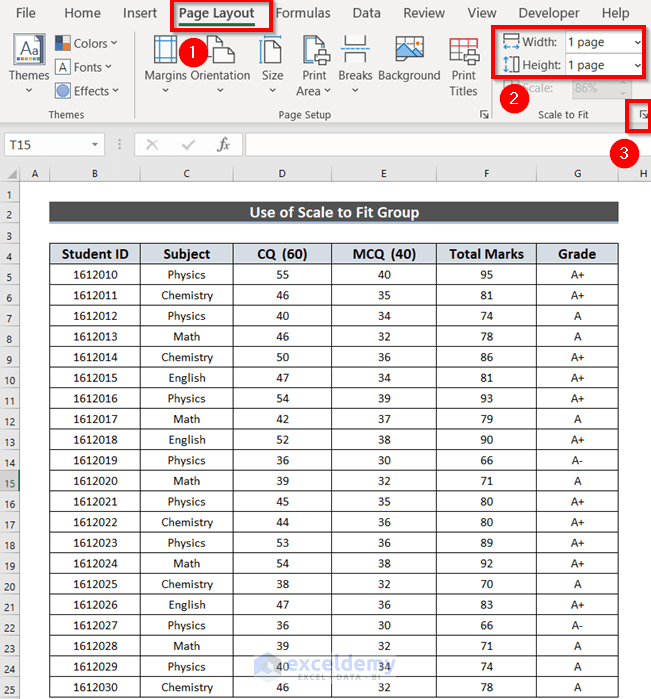Open the Review tab
Screen dimensions: 651x699
(x=424, y=13)
